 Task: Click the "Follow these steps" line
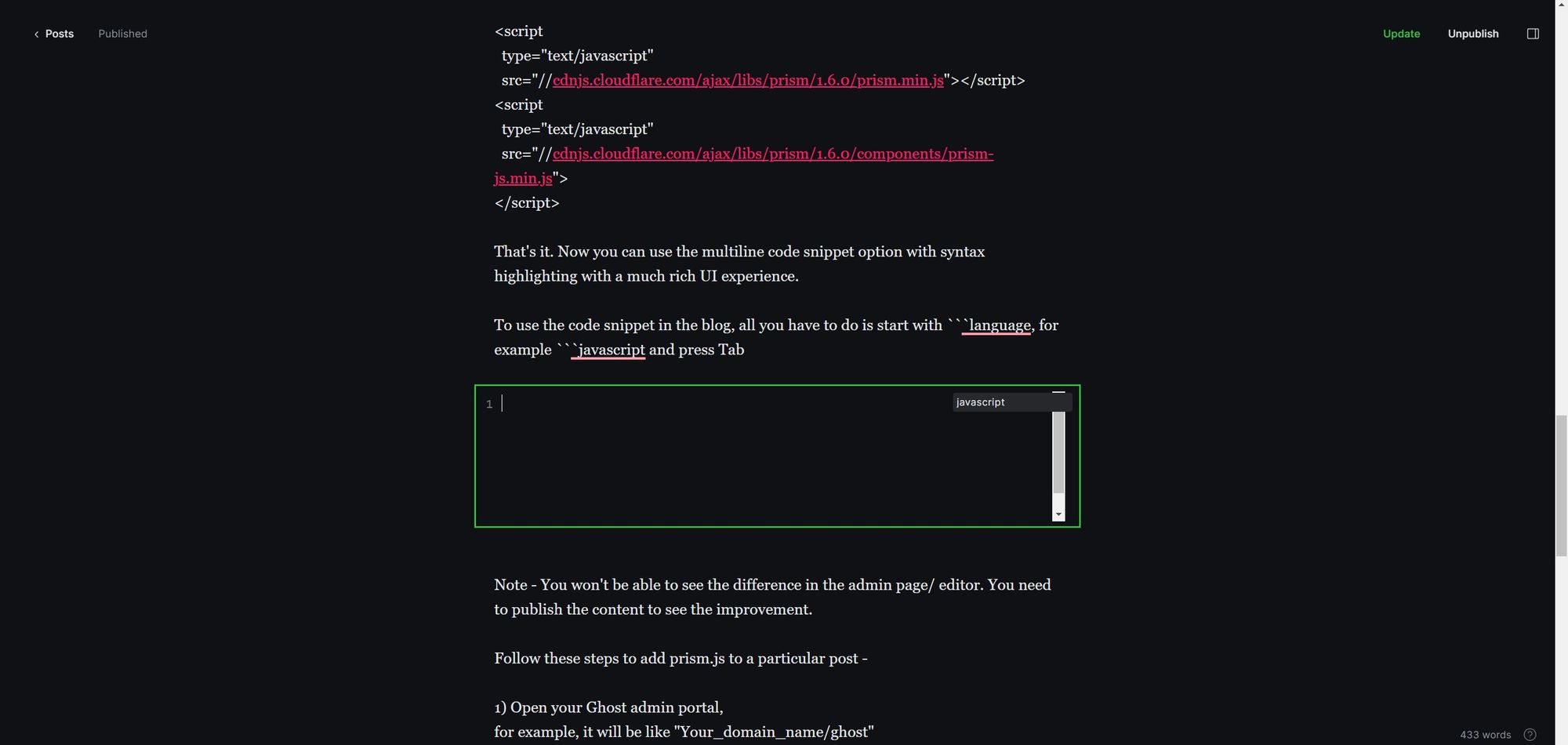[x=681, y=658]
